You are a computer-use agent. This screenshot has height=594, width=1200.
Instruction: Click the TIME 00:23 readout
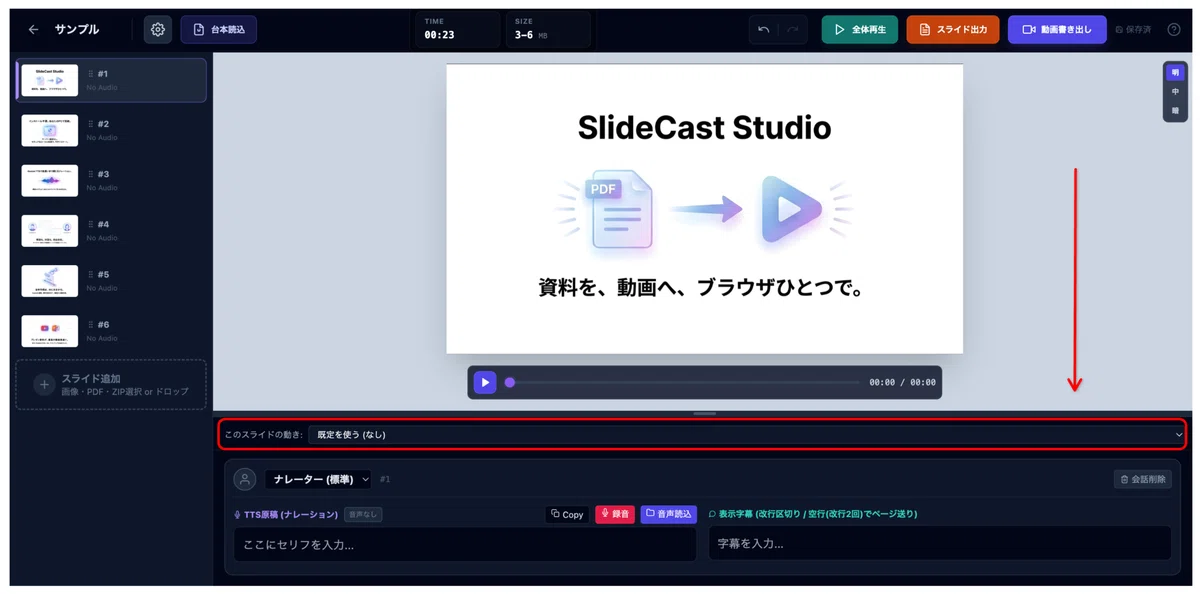[x=456, y=30]
